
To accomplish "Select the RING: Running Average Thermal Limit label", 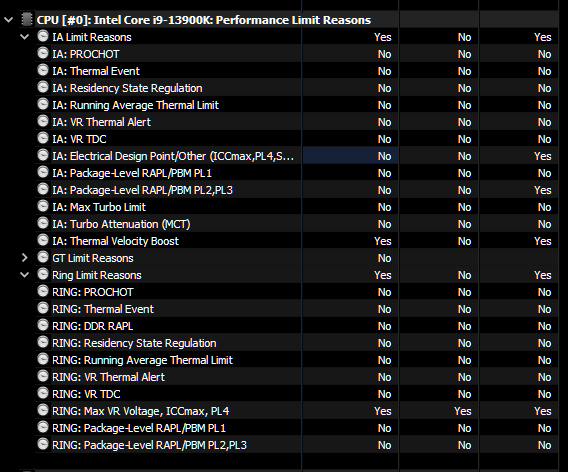I will [142, 361].
